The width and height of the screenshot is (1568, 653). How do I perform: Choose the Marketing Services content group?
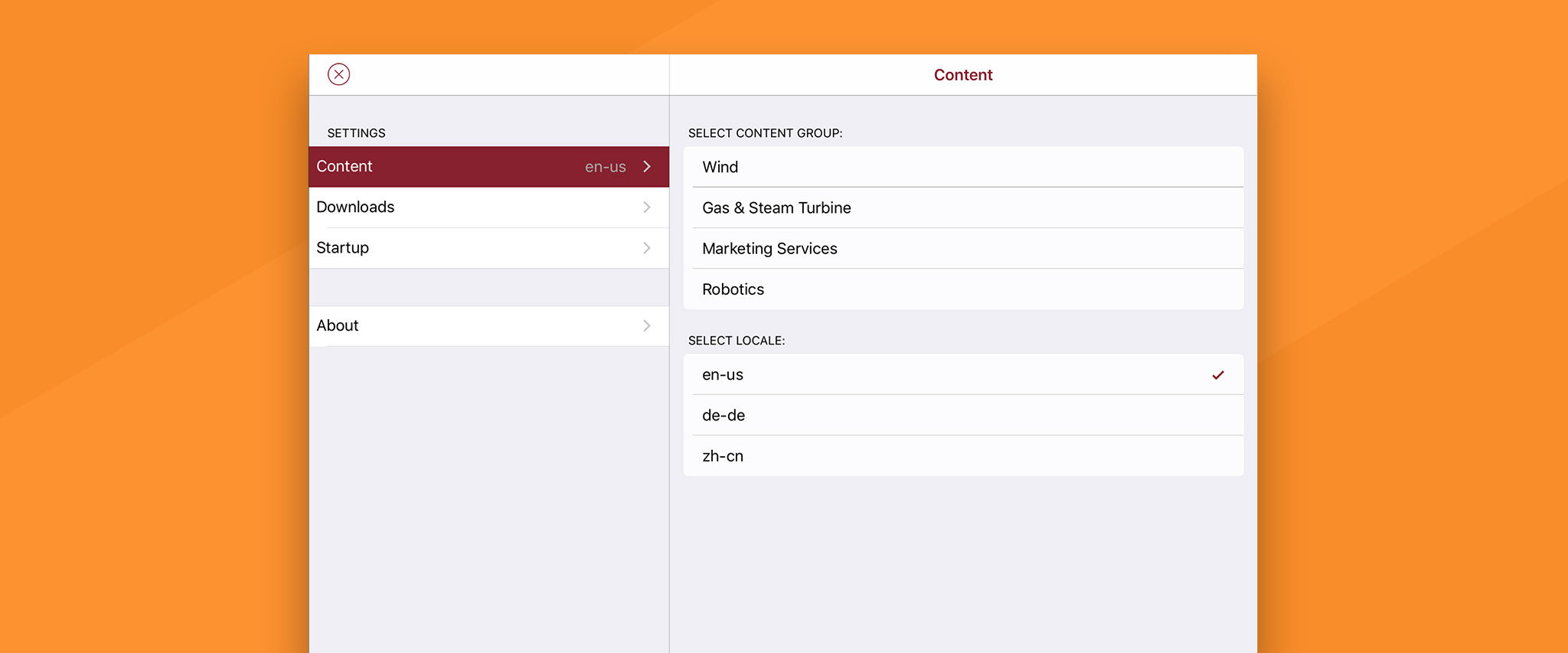963,248
